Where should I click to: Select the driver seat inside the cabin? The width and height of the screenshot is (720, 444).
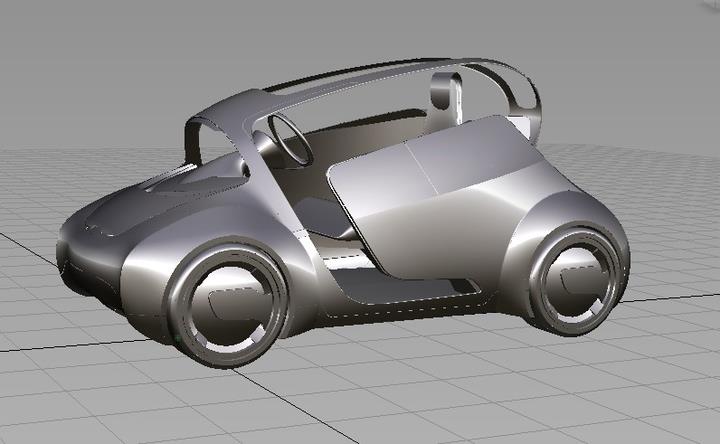[x=325, y=215]
